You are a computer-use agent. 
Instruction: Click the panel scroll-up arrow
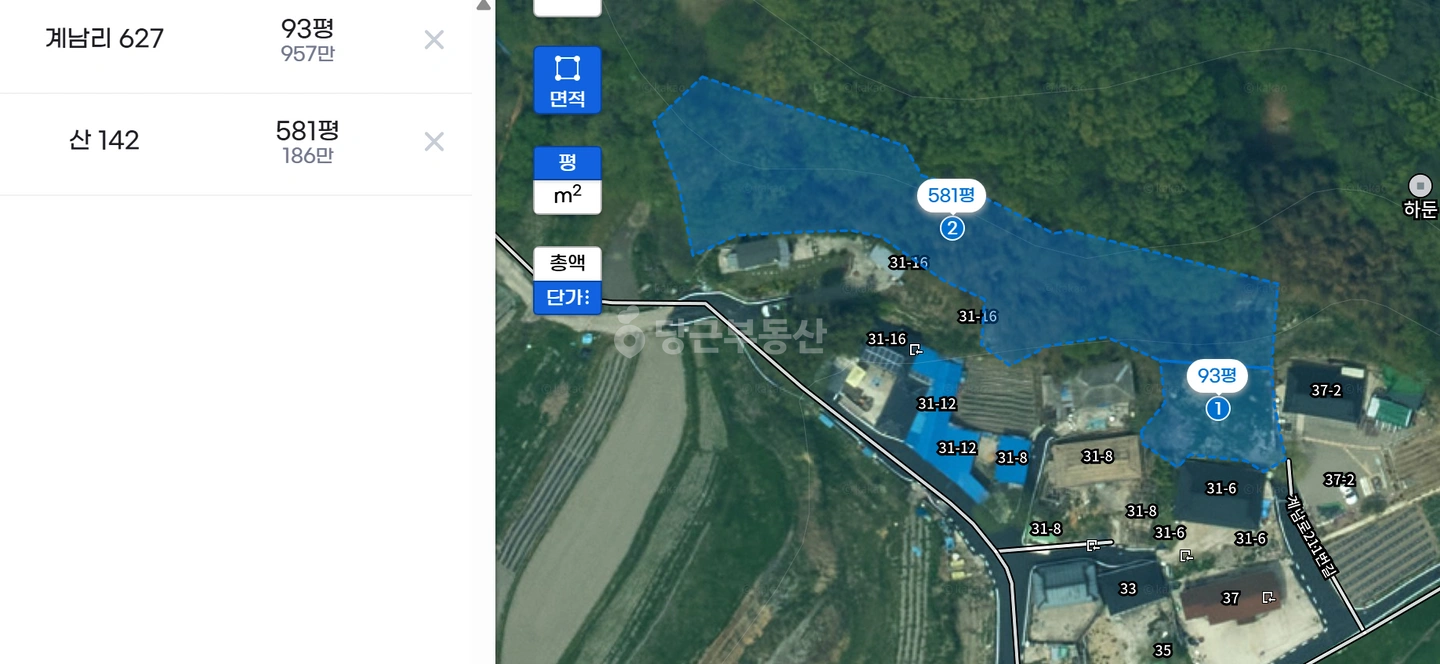tap(483, 5)
